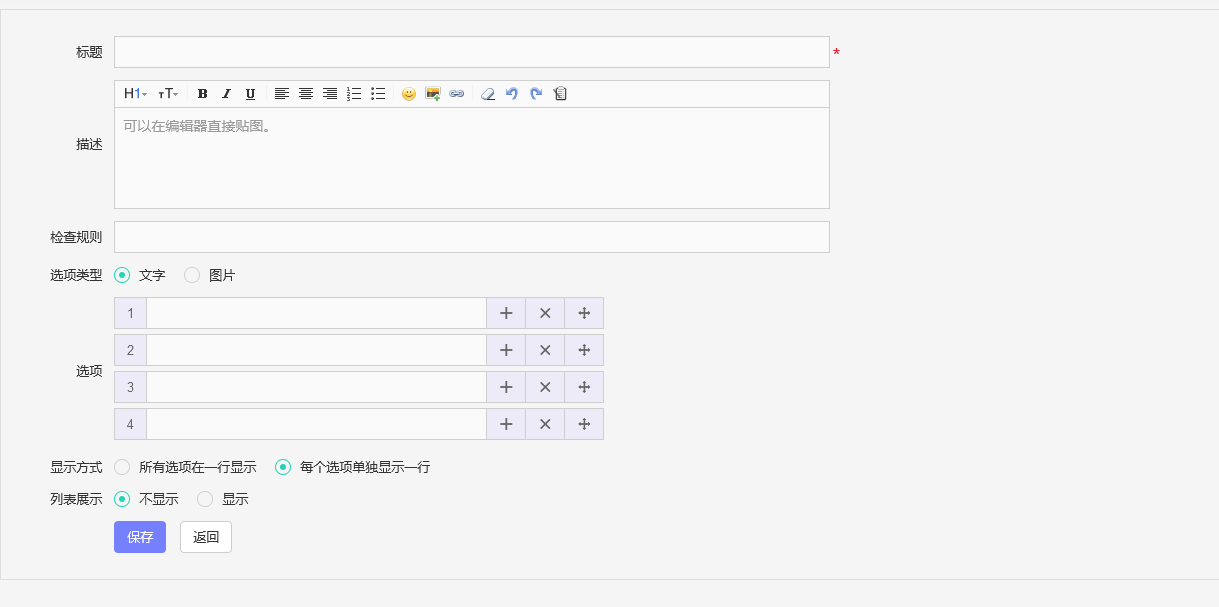Image resolution: width=1219 pixels, height=607 pixels.
Task: Click the 保存 button
Action: [x=140, y=537]
